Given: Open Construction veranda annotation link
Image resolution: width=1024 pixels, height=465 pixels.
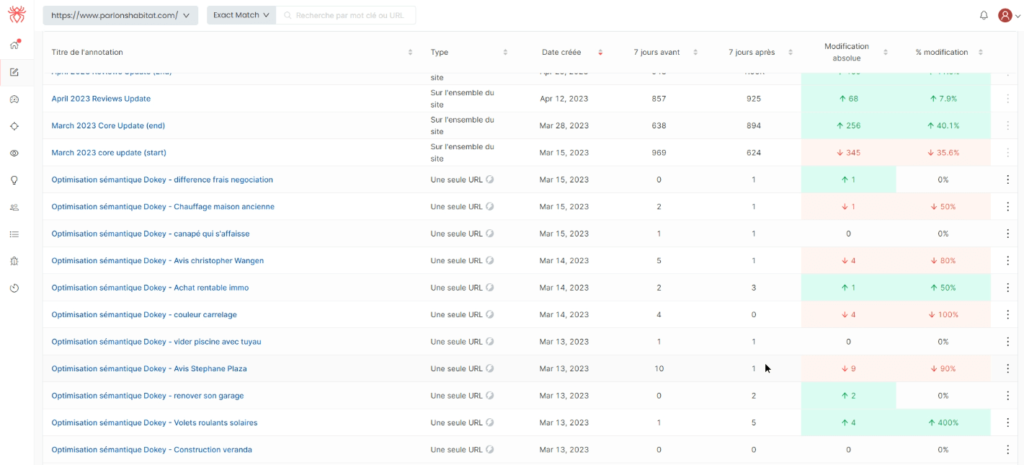Looking at the screenshot, I should click(152, 450).
